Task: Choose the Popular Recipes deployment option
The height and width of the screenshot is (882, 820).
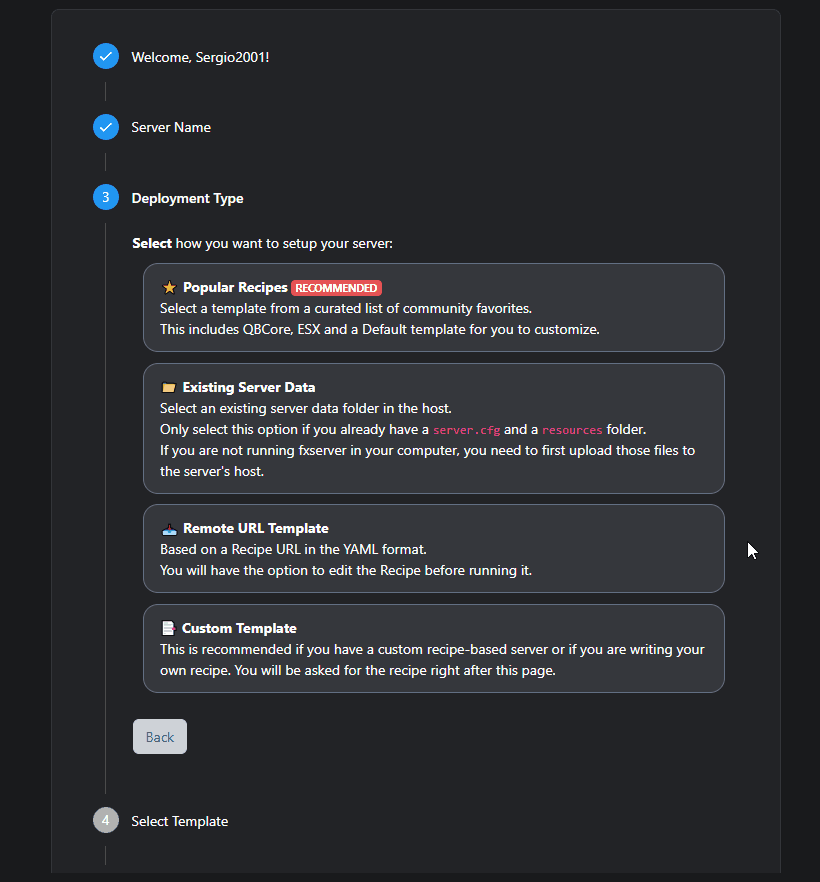Action: pos(434,308)
